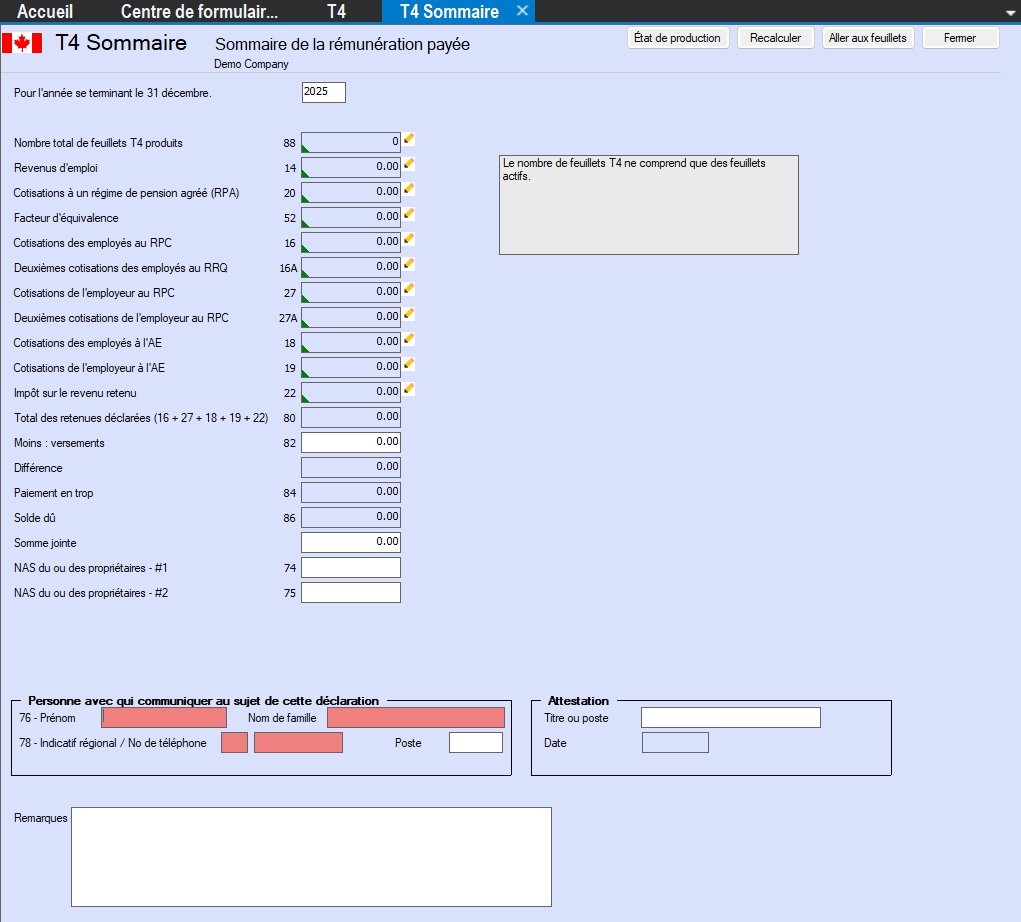Click pencil icon for Cotisations des employés à l'AE
This screenshot has height=922, width=1021.
[409, 340]
